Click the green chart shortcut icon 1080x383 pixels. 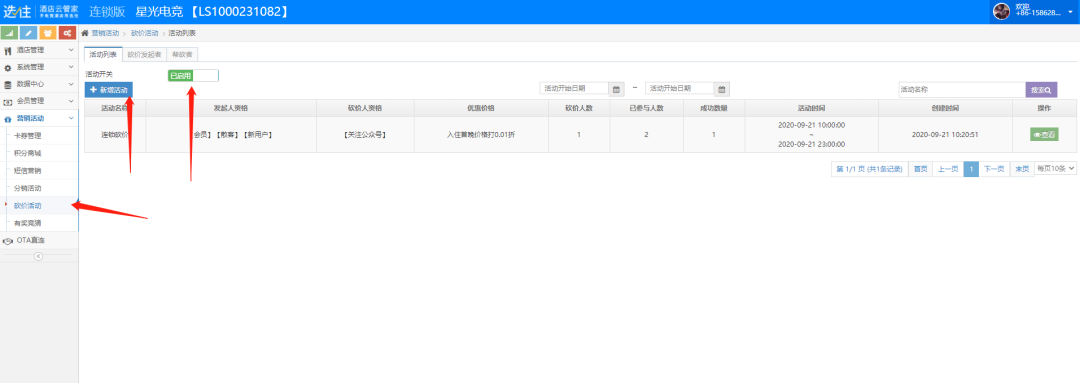[10, 33]
